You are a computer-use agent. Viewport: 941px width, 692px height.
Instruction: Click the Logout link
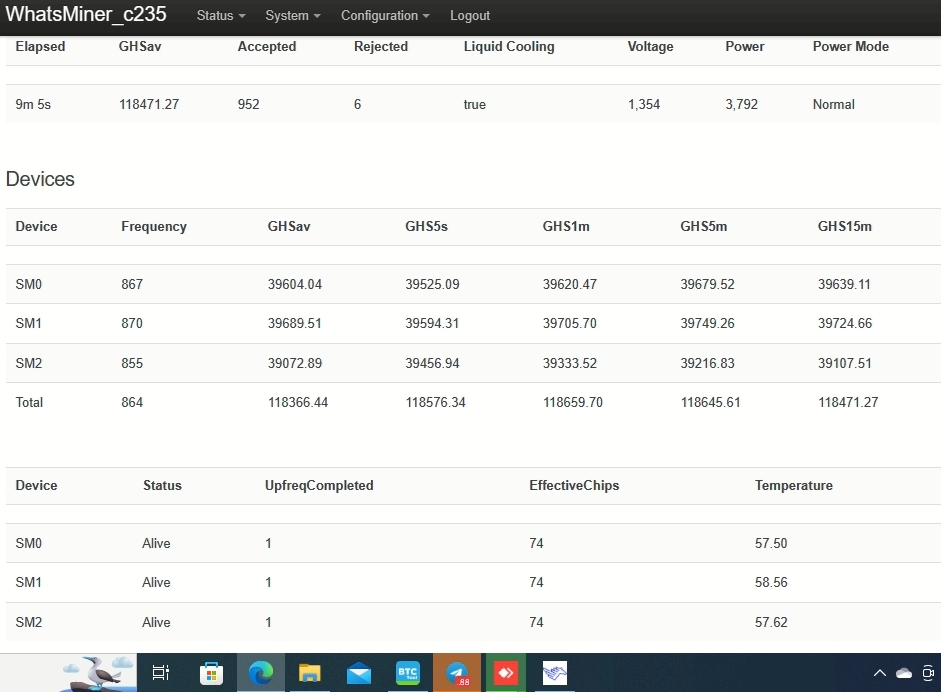(x=470, y=16)
